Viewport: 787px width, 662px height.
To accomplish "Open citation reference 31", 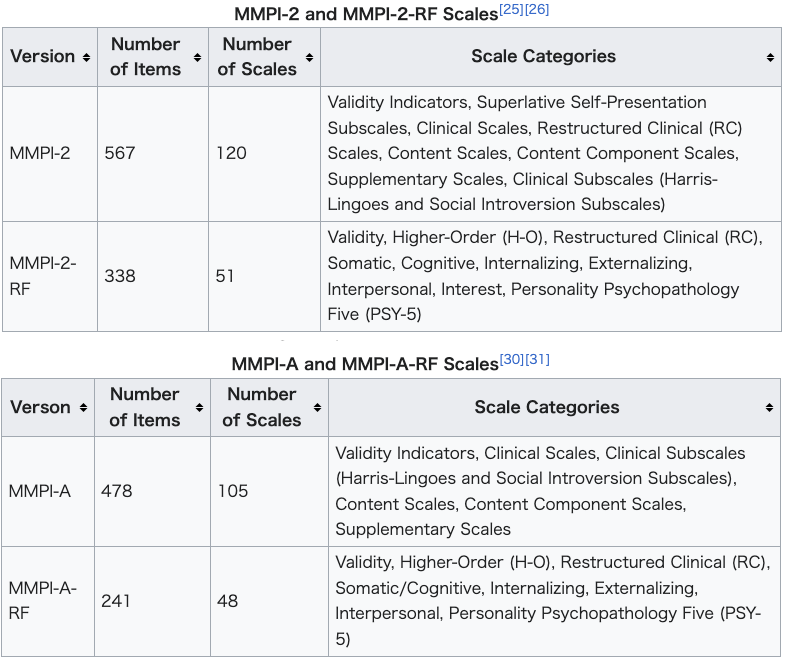I will tap(538, 359).
